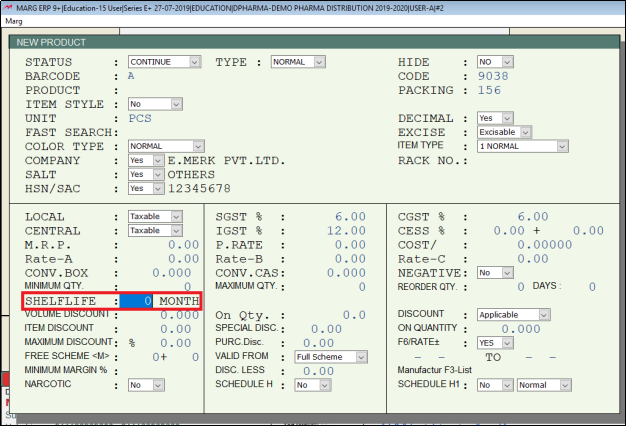Open the HSN/SAC Yes dropdown

[146, 188]
